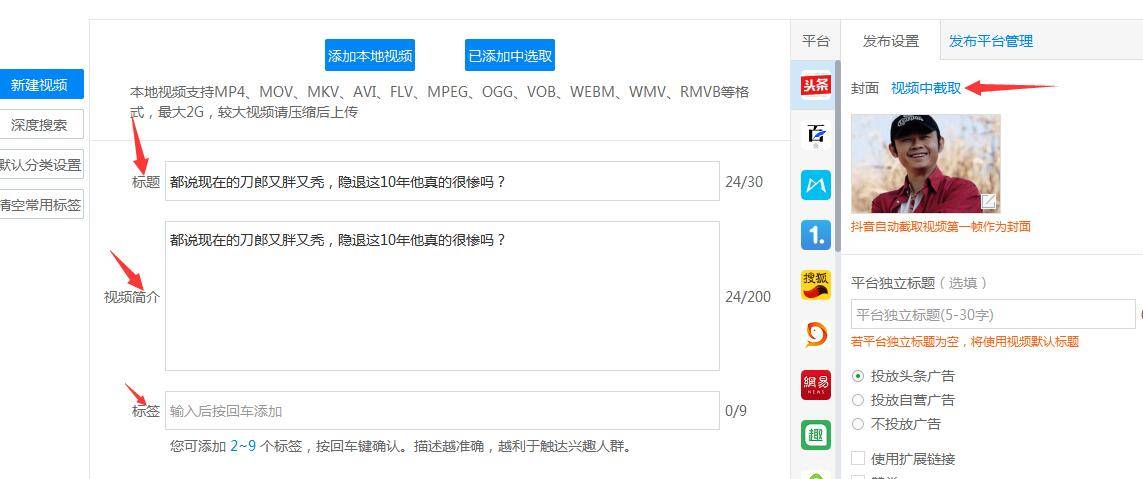The width and height of the screenshot is (1143, 479).
Task: Select the Sohu (搜狐) platform icon
Action: [816, 285]
